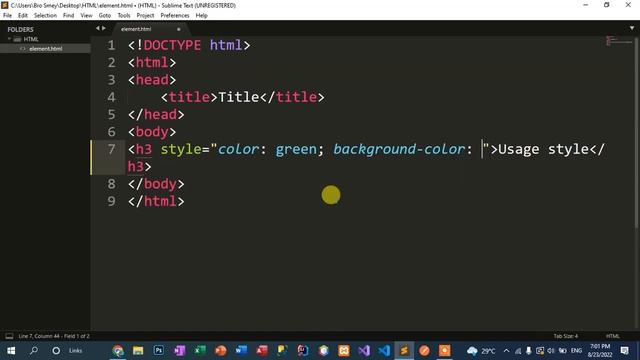640x360 pixels.
Task: Open the Selection menu
Action: click(x=45, y=16)
